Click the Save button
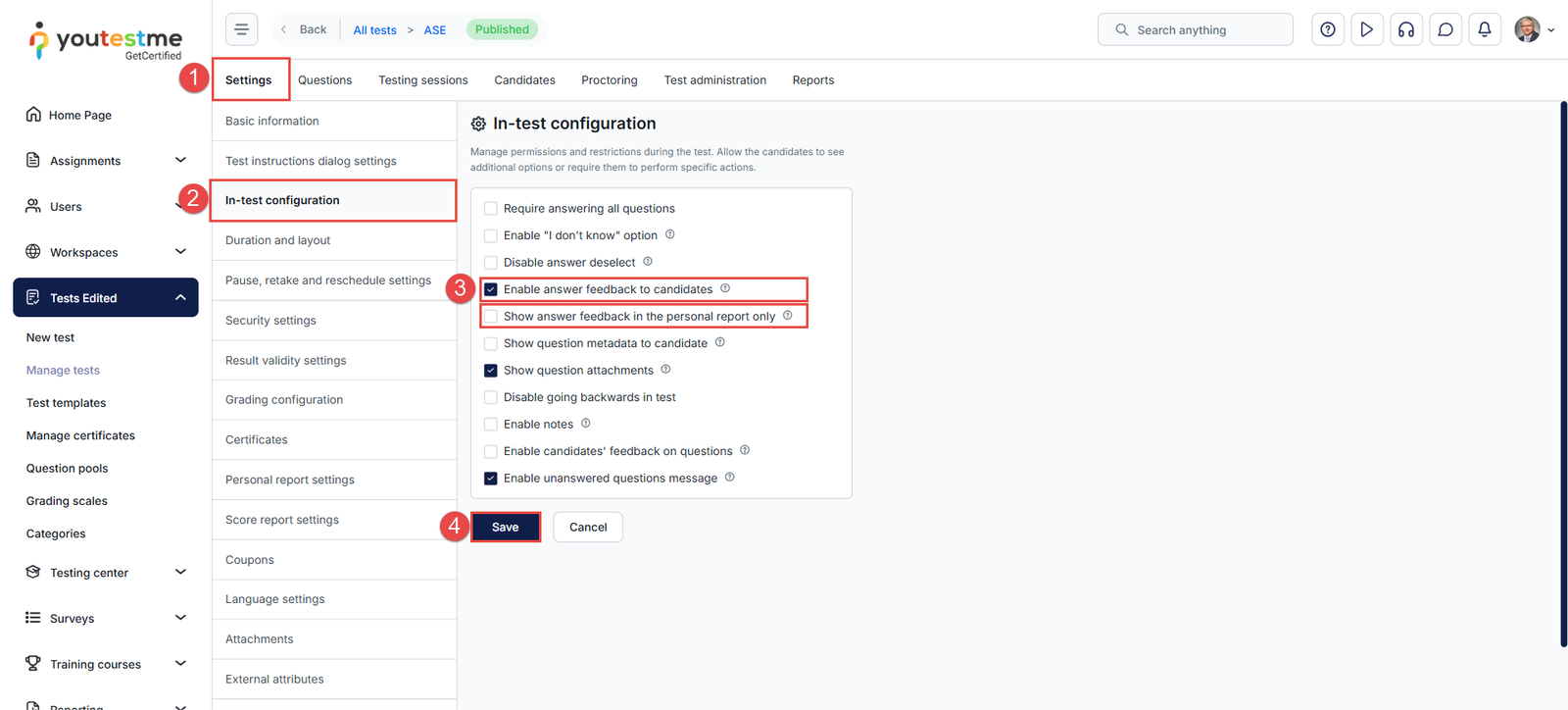This screenshot has height=710, width=1568. 505,527
